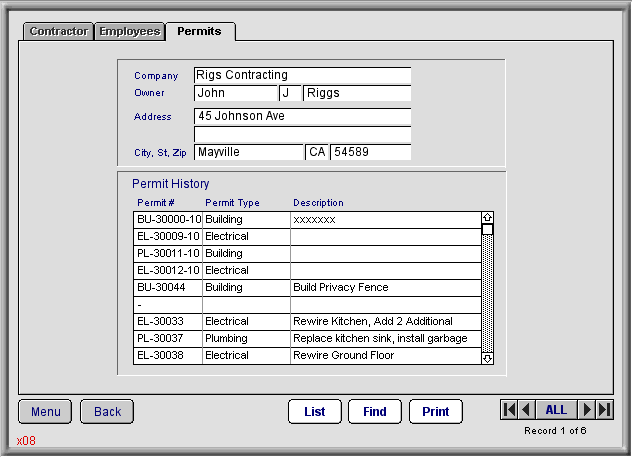
Task: Go to first record arrow
Action: (509, 410)
